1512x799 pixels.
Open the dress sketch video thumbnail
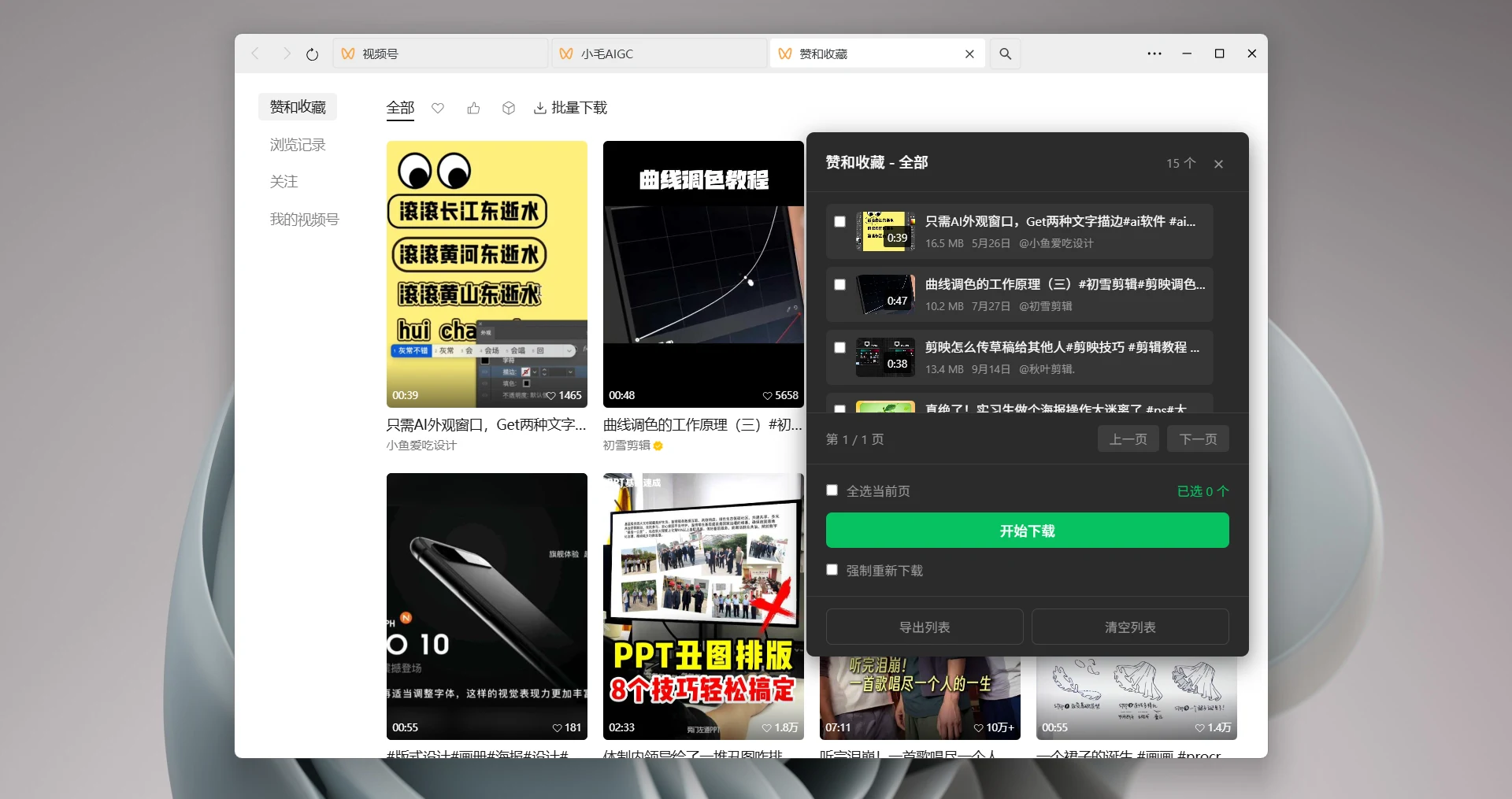coord(1136,698)
